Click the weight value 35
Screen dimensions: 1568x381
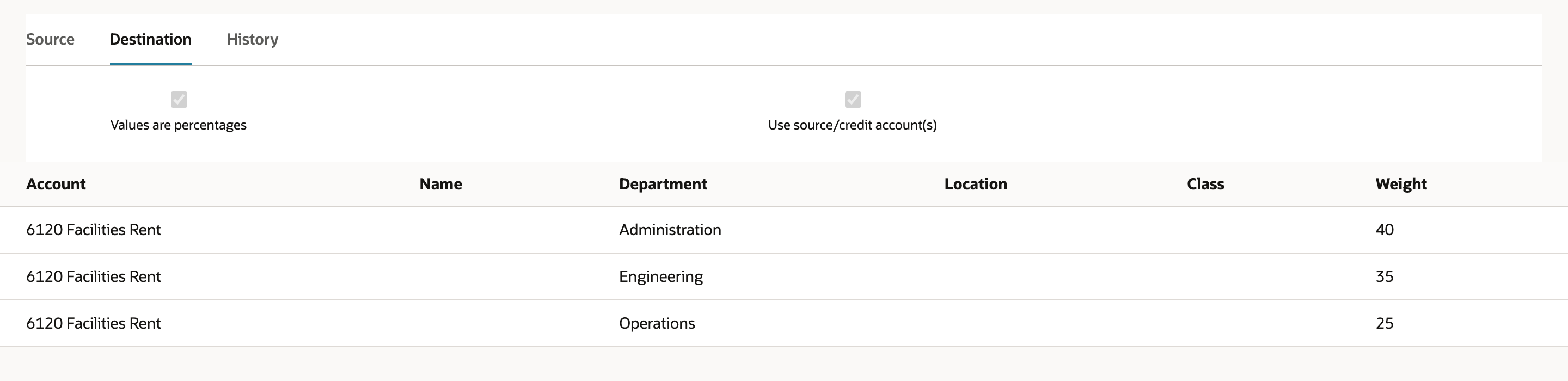pyautogui.click(x=1384, y=277)
